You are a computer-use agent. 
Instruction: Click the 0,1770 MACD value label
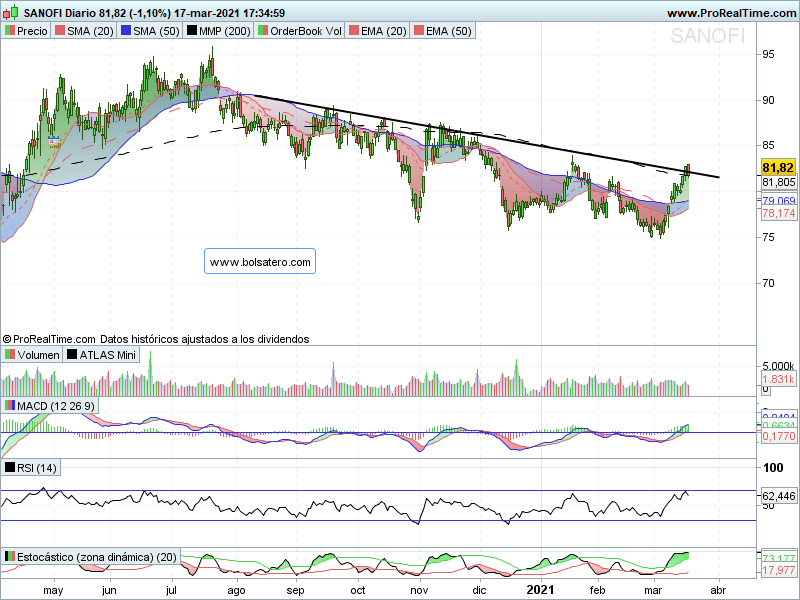click(x=778, y=436)
